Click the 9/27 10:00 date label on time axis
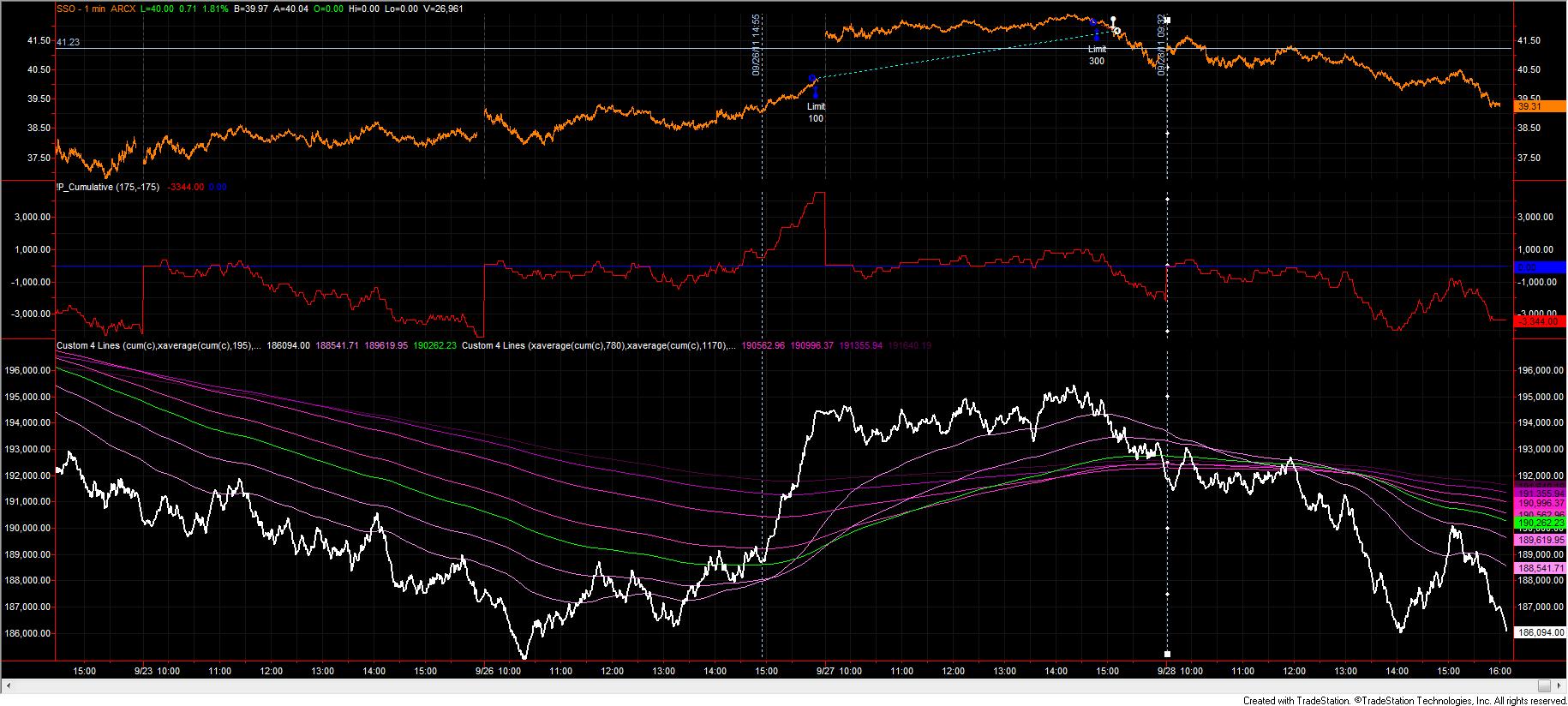 pos(838,672)
